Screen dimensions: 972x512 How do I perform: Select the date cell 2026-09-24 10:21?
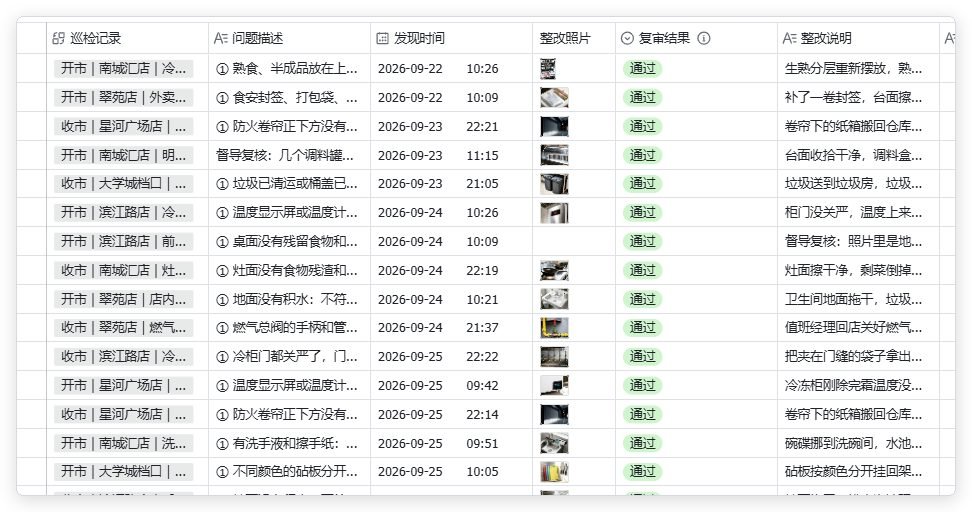pos(451,299)
